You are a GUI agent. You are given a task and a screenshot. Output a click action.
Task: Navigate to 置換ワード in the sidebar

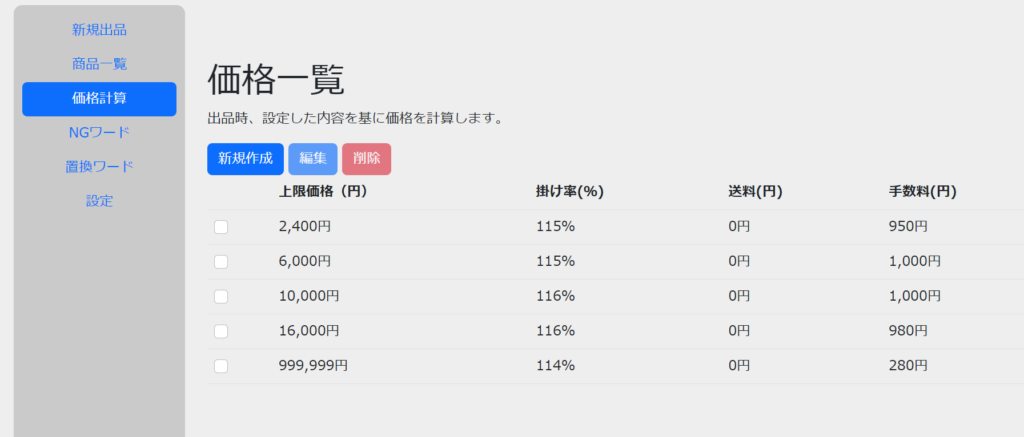(99, 166)
